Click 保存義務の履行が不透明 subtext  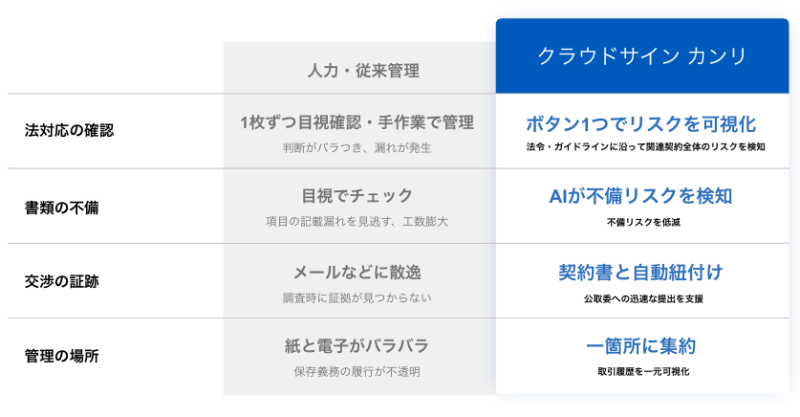click(x=357, y=372)
